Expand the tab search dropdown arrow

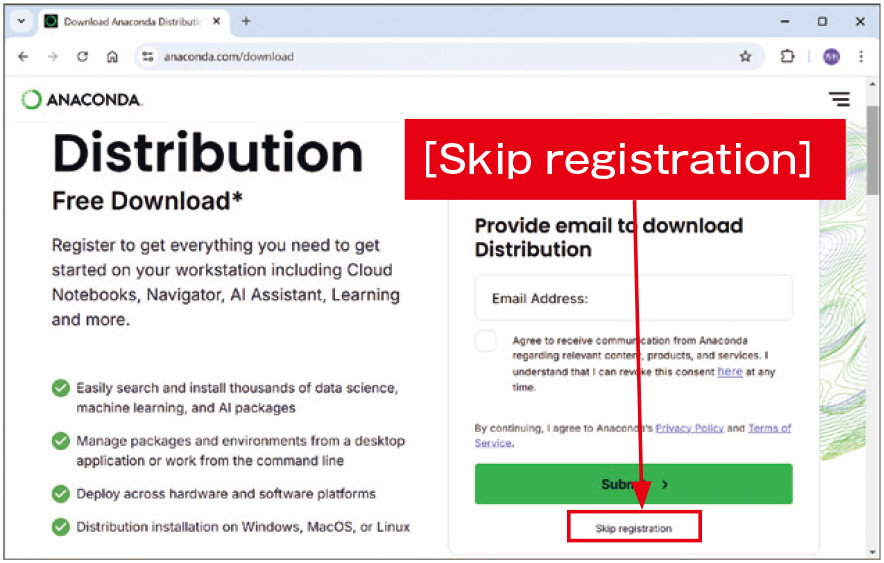[x=21, y=21]
